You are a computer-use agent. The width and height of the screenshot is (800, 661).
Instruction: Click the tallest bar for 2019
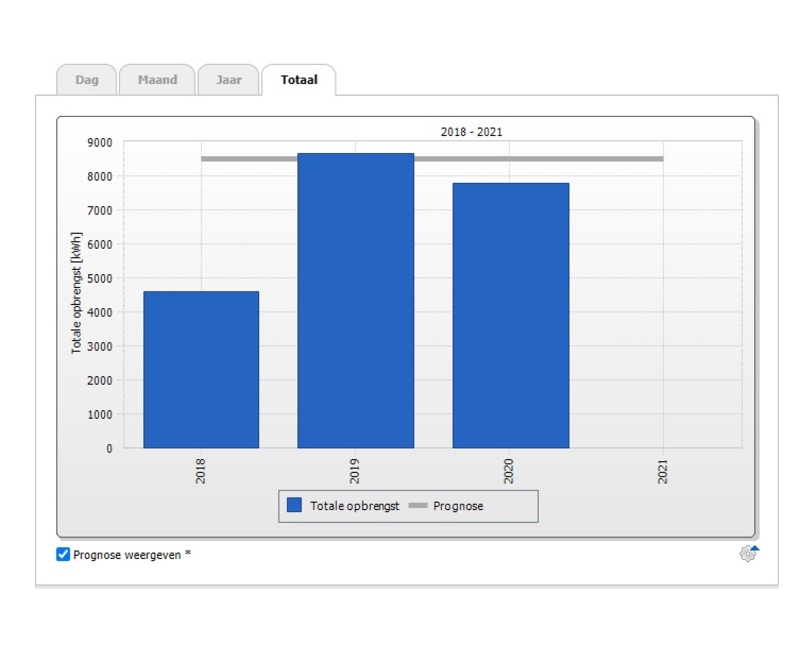click(355, 300)
